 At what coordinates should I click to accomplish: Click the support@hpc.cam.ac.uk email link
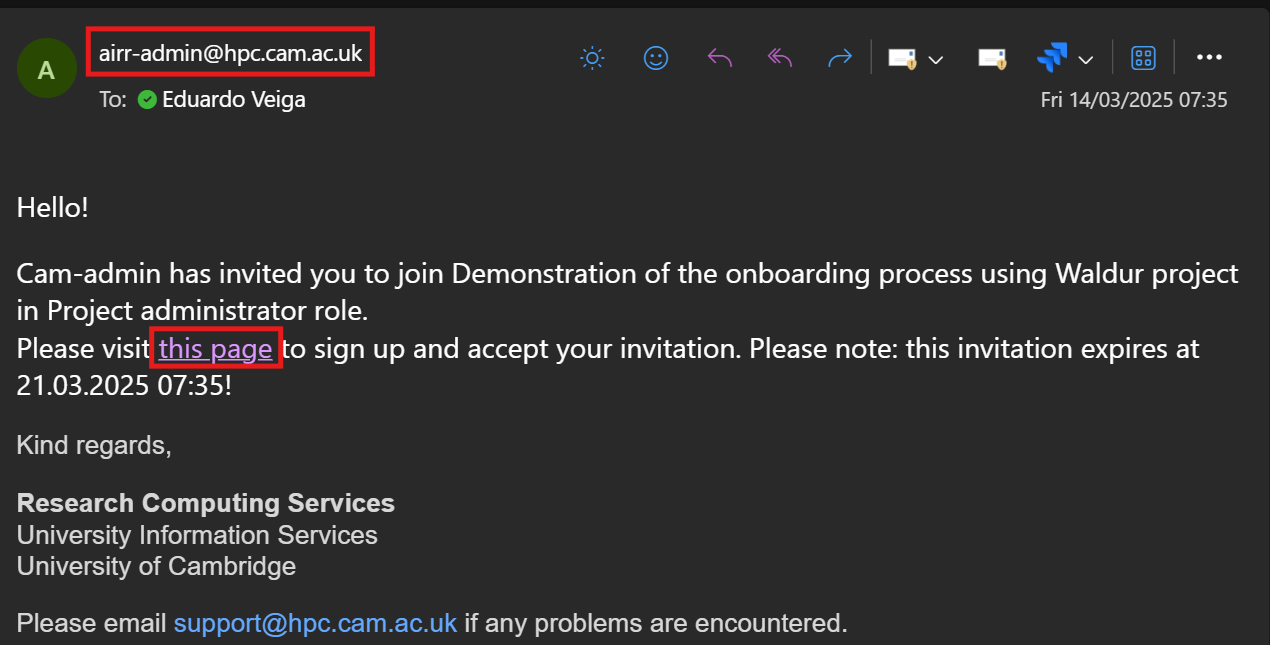pos(315,623)
